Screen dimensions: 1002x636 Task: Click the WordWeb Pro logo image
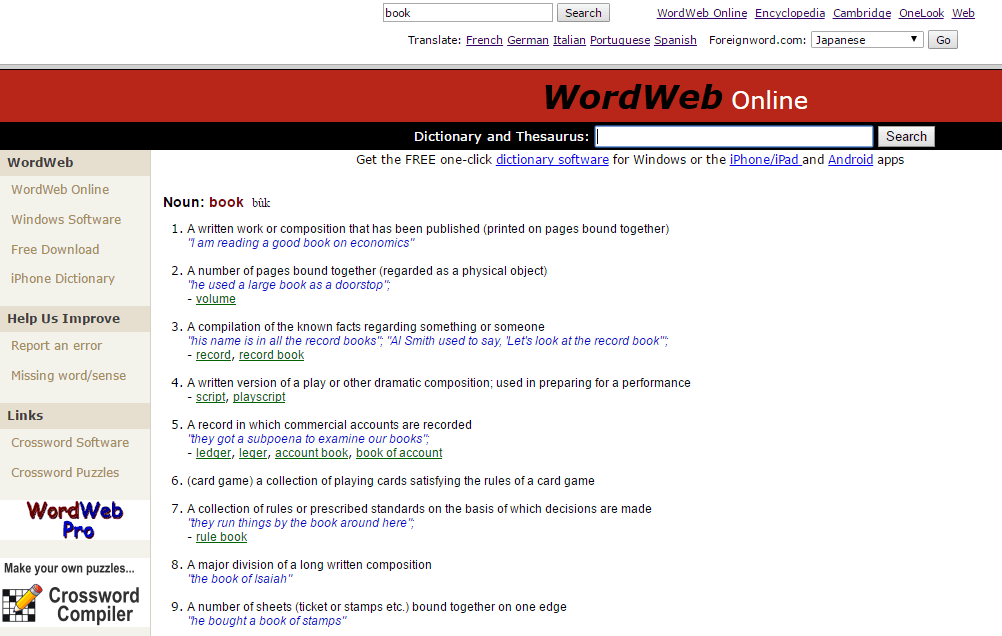(75, 520)
